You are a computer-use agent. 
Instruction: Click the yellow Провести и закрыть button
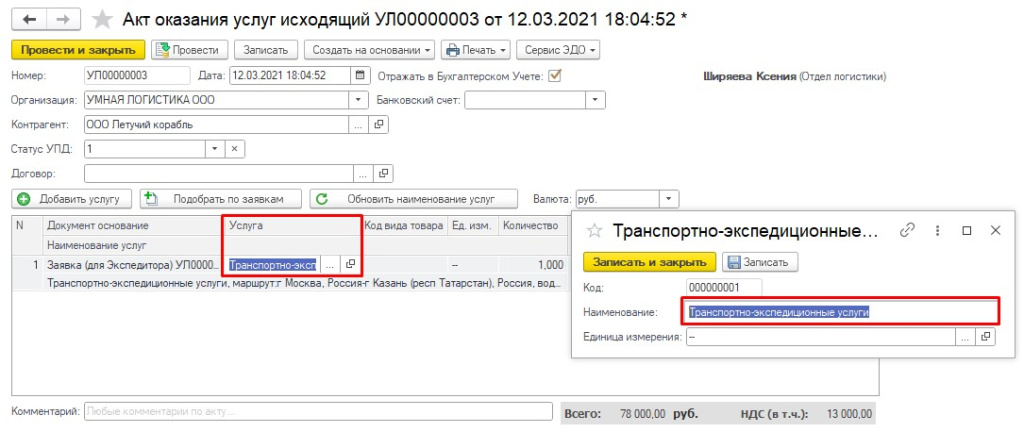78,50
